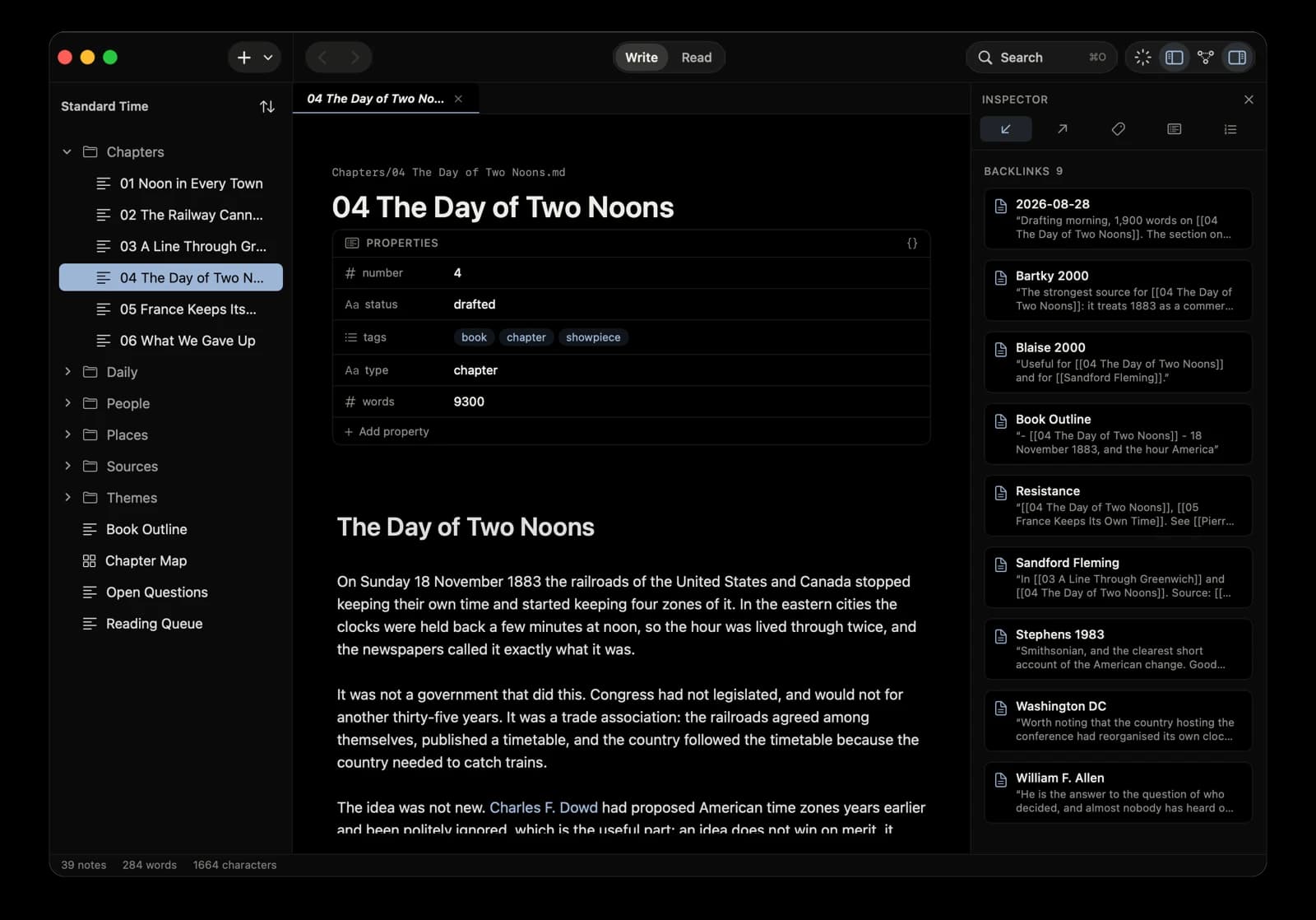Viewport: 1316px width, 920px height.
Task: Open the Chapter Map canvas
Action: point(171,560)
